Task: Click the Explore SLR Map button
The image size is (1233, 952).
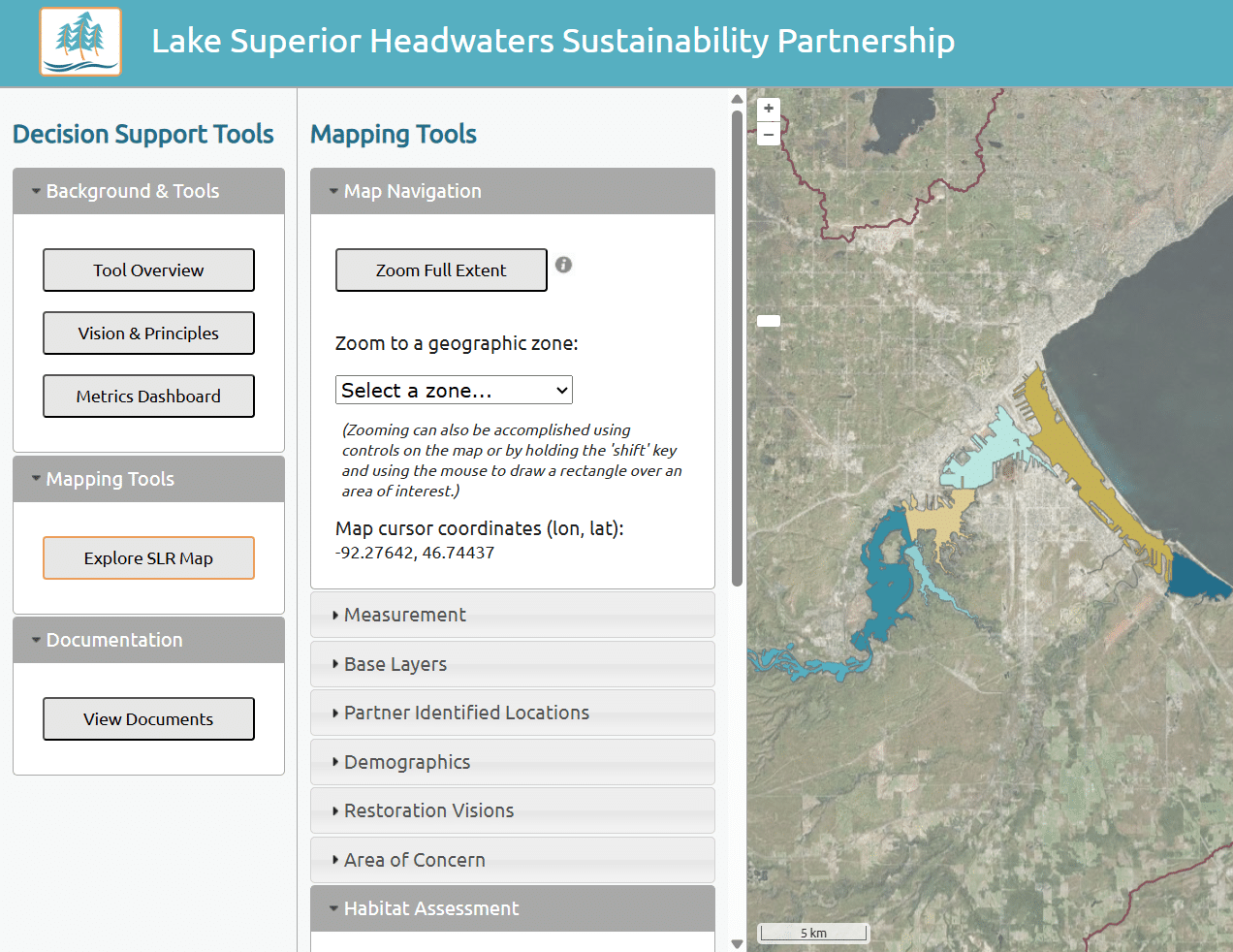Action: point(148,557)
